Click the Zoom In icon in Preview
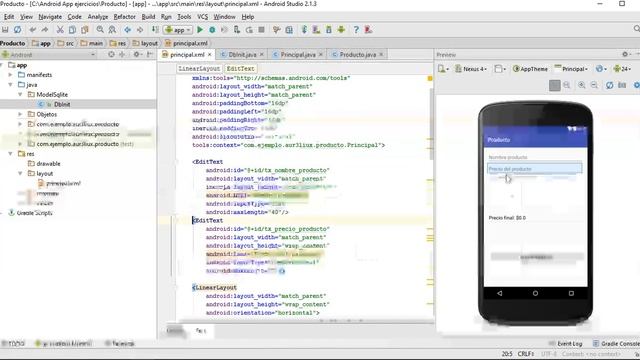 click(x=582, y=85)
